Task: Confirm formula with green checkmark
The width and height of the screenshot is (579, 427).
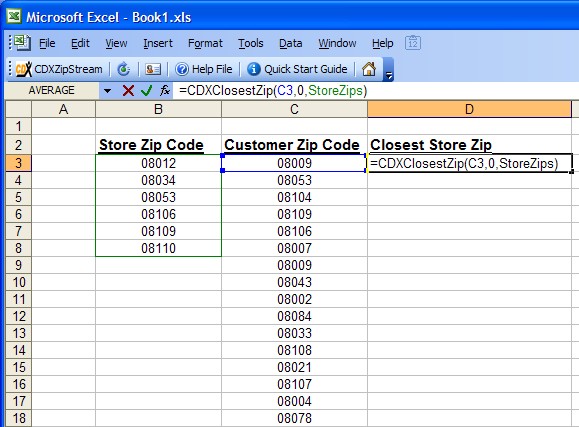Action: pos(147,90)
